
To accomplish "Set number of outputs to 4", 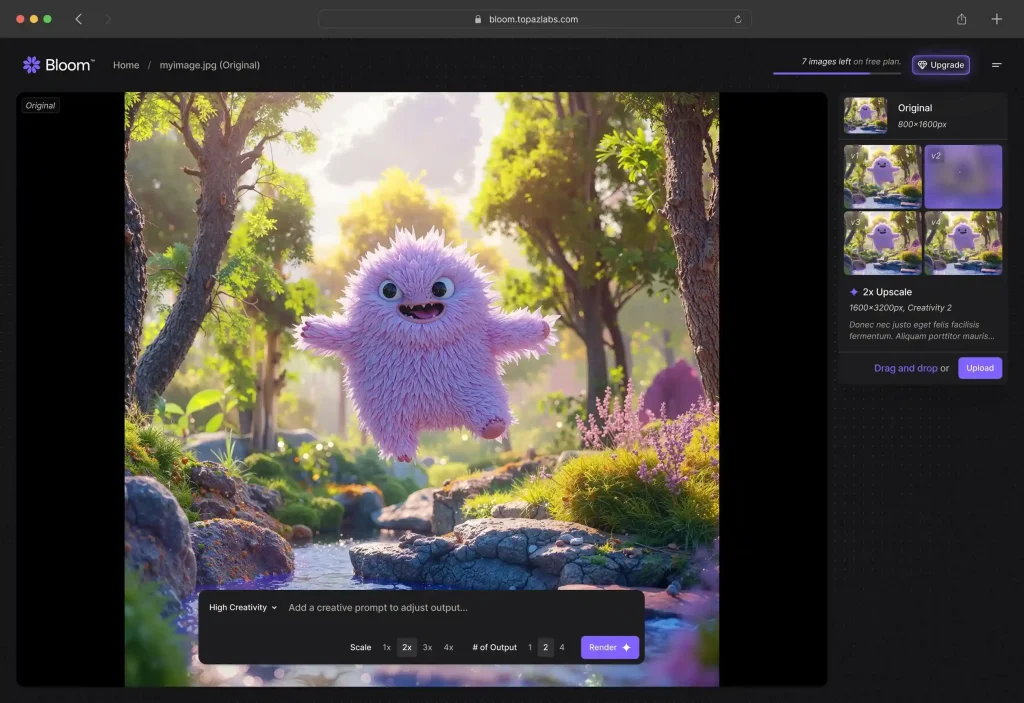I will click(x=562, y=647).
